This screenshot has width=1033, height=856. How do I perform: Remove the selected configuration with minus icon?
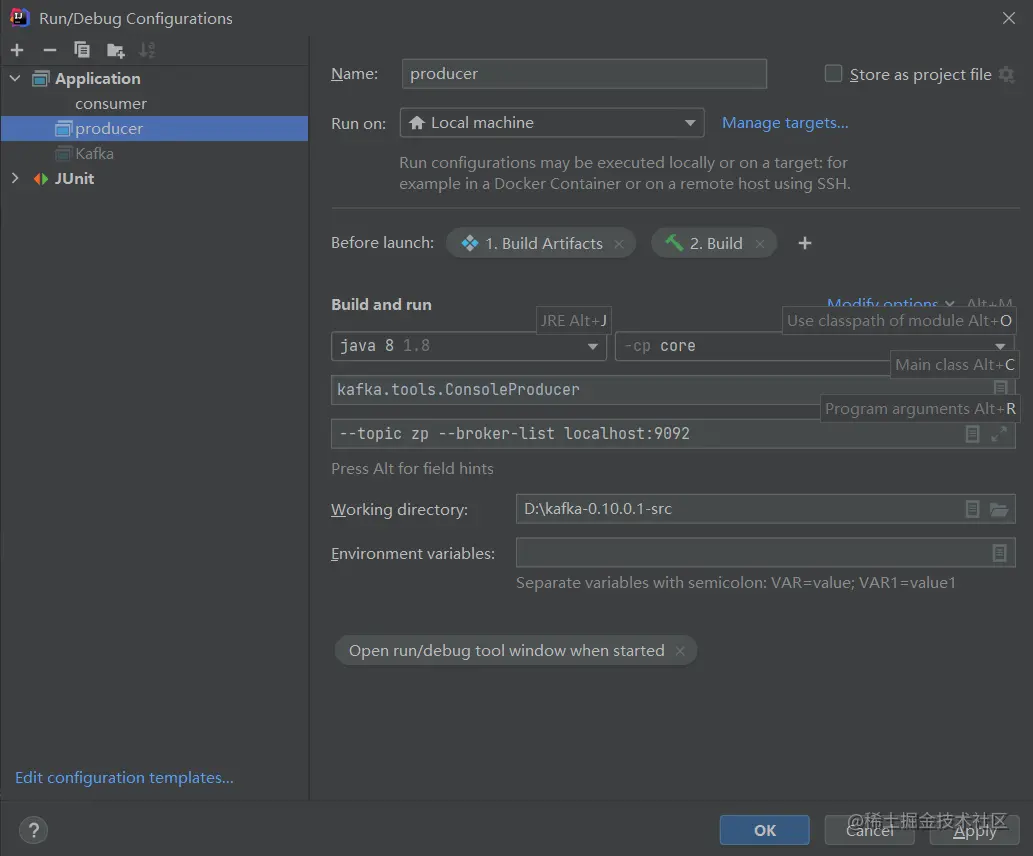click(x=49, y=50)
